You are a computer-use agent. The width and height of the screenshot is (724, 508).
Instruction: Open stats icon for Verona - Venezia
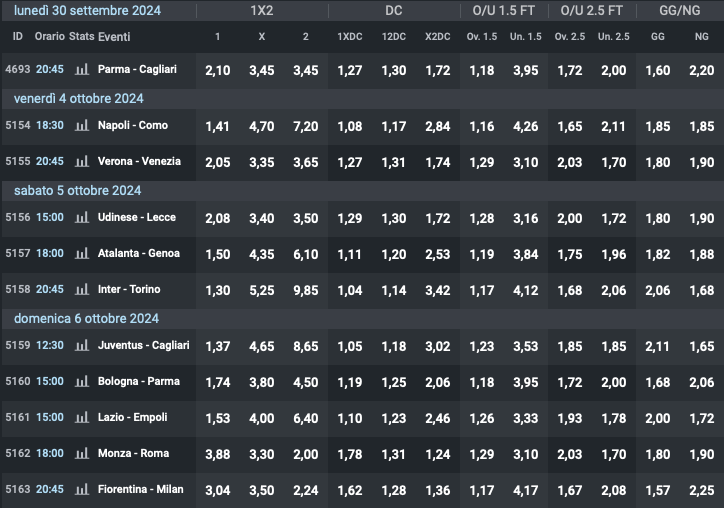tap(82, 162)
